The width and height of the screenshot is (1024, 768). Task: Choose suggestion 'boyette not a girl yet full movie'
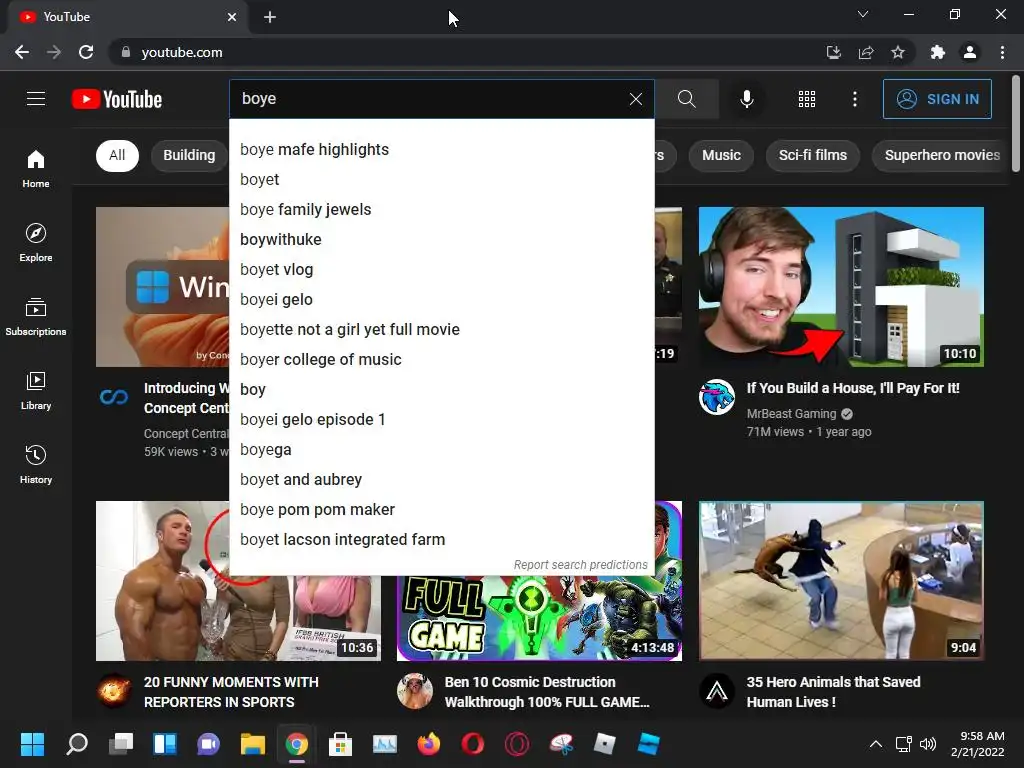(x=441, y=330)
